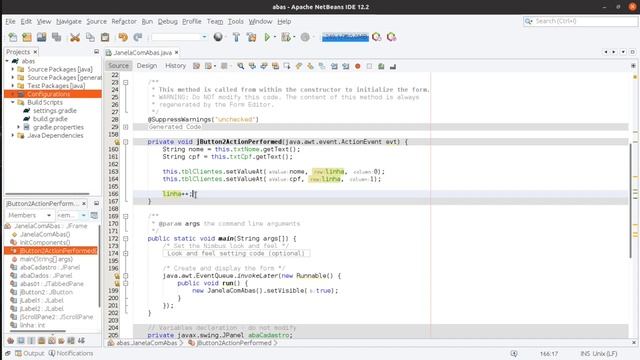Click the Comment icon in editor toolbar
This screenshot has width=640, height=360.
(x=381, y=66)
